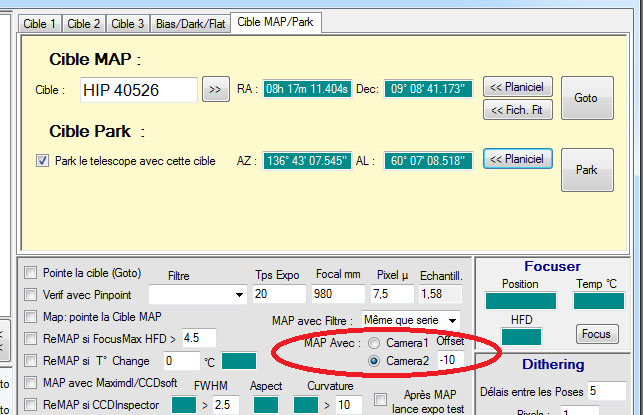Click Délais entre les Poses field showing 5
This screenshot has height=415, width=643.
tap(607, 391)
